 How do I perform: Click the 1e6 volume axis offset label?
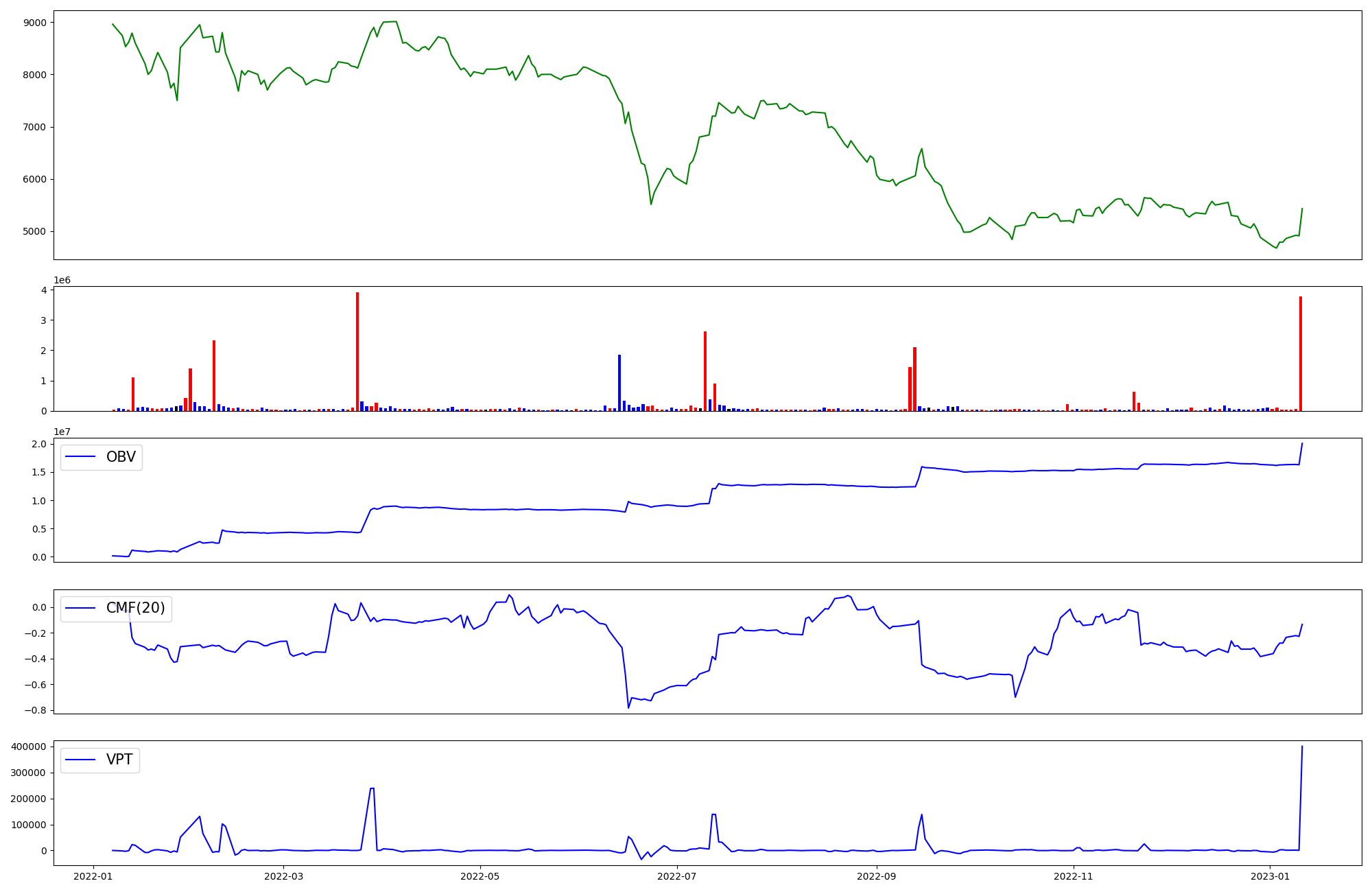tap(62, 281)
